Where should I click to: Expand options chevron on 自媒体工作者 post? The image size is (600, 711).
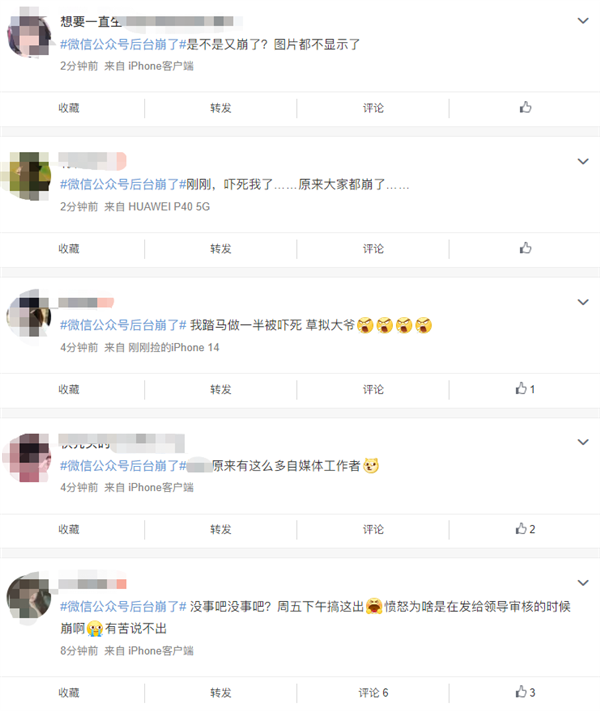coord(583,442)
